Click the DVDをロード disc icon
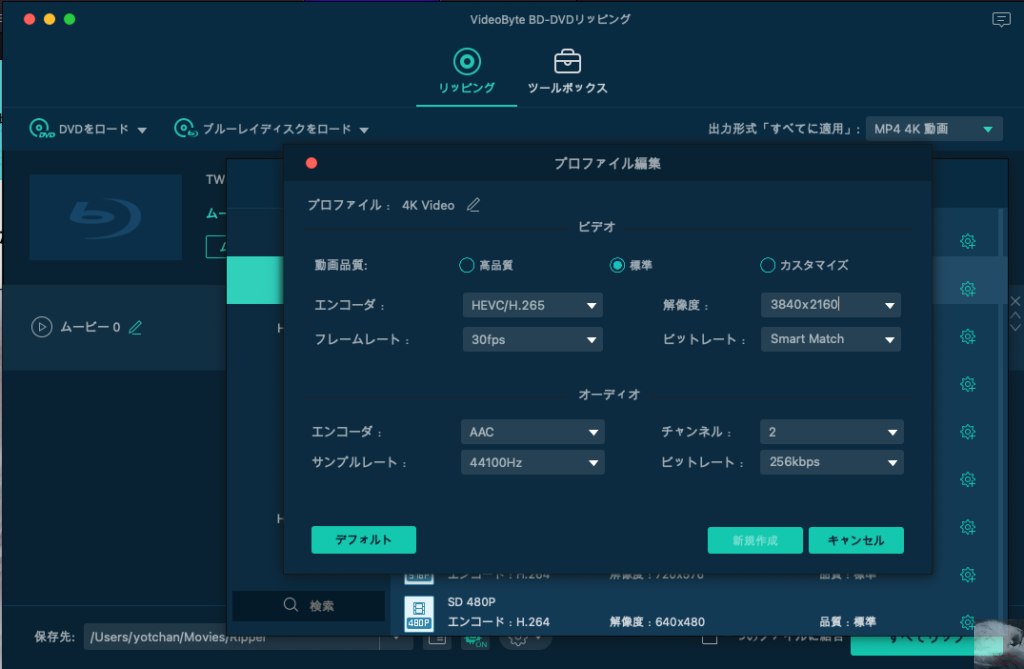Screen dimensions: 1024x669 coord(42,129)
